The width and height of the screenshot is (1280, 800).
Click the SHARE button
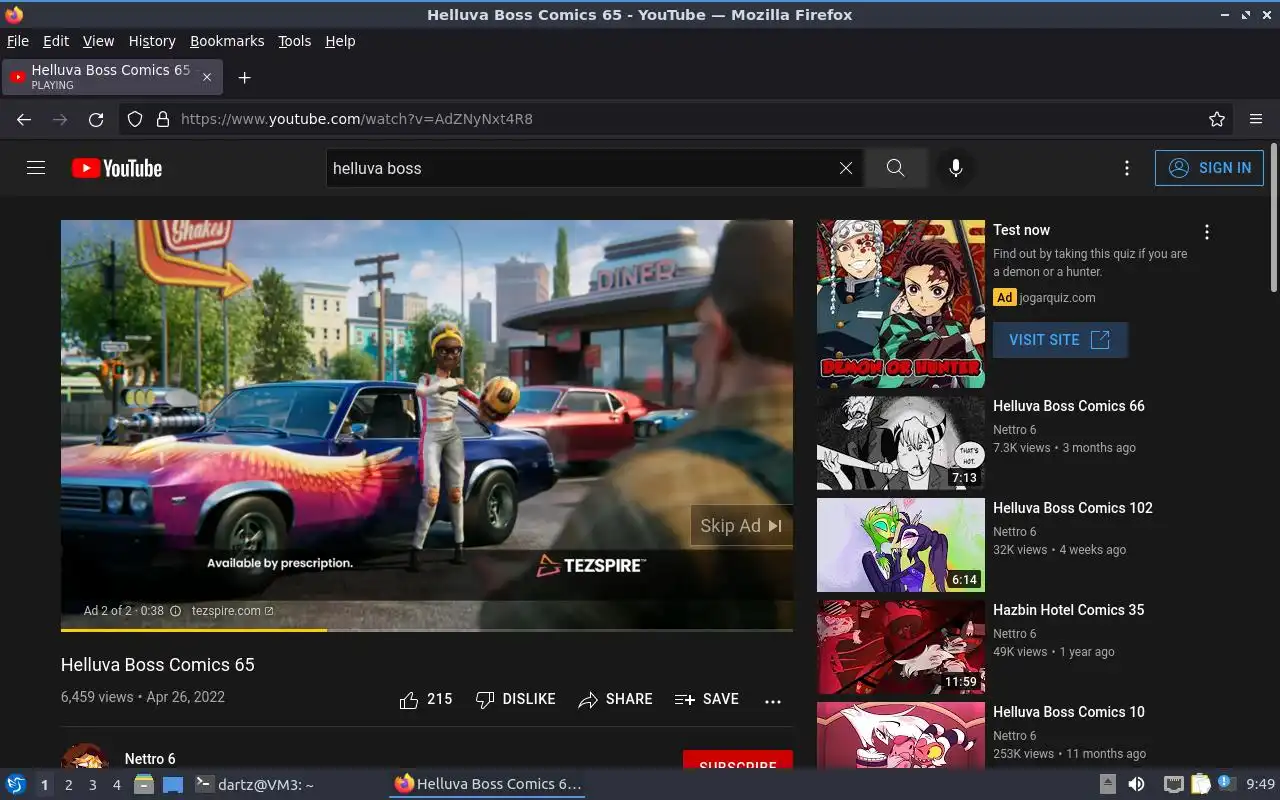click(616, 699)
